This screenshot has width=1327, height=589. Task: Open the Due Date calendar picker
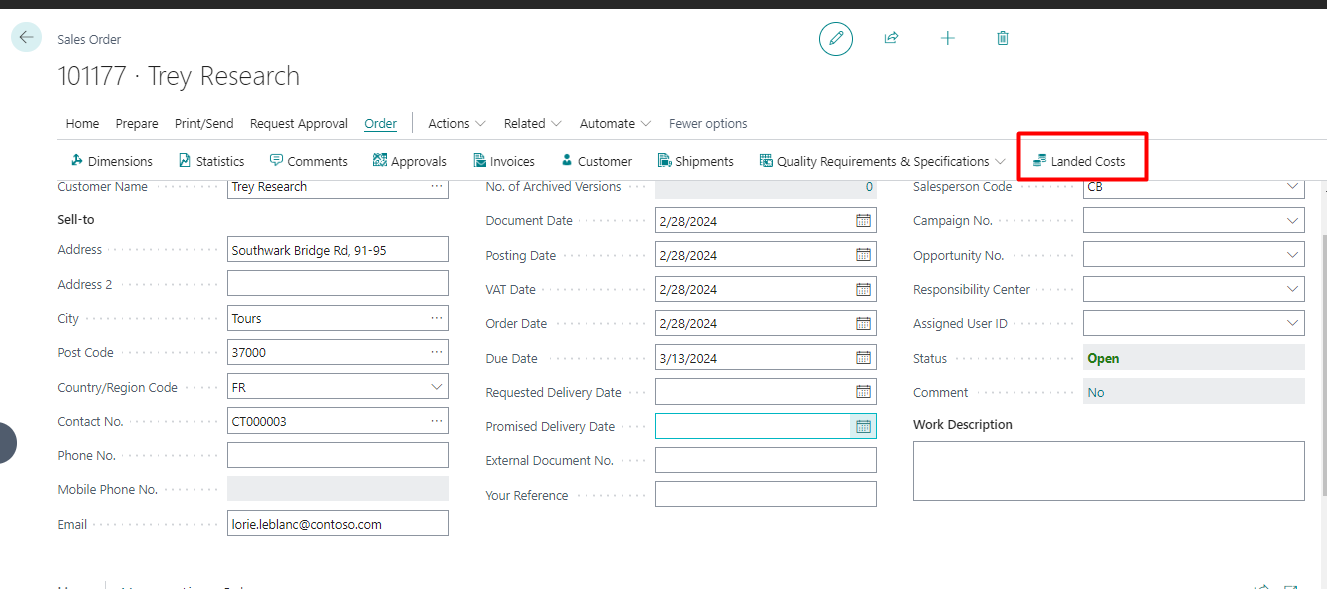(x=863, y=358)
